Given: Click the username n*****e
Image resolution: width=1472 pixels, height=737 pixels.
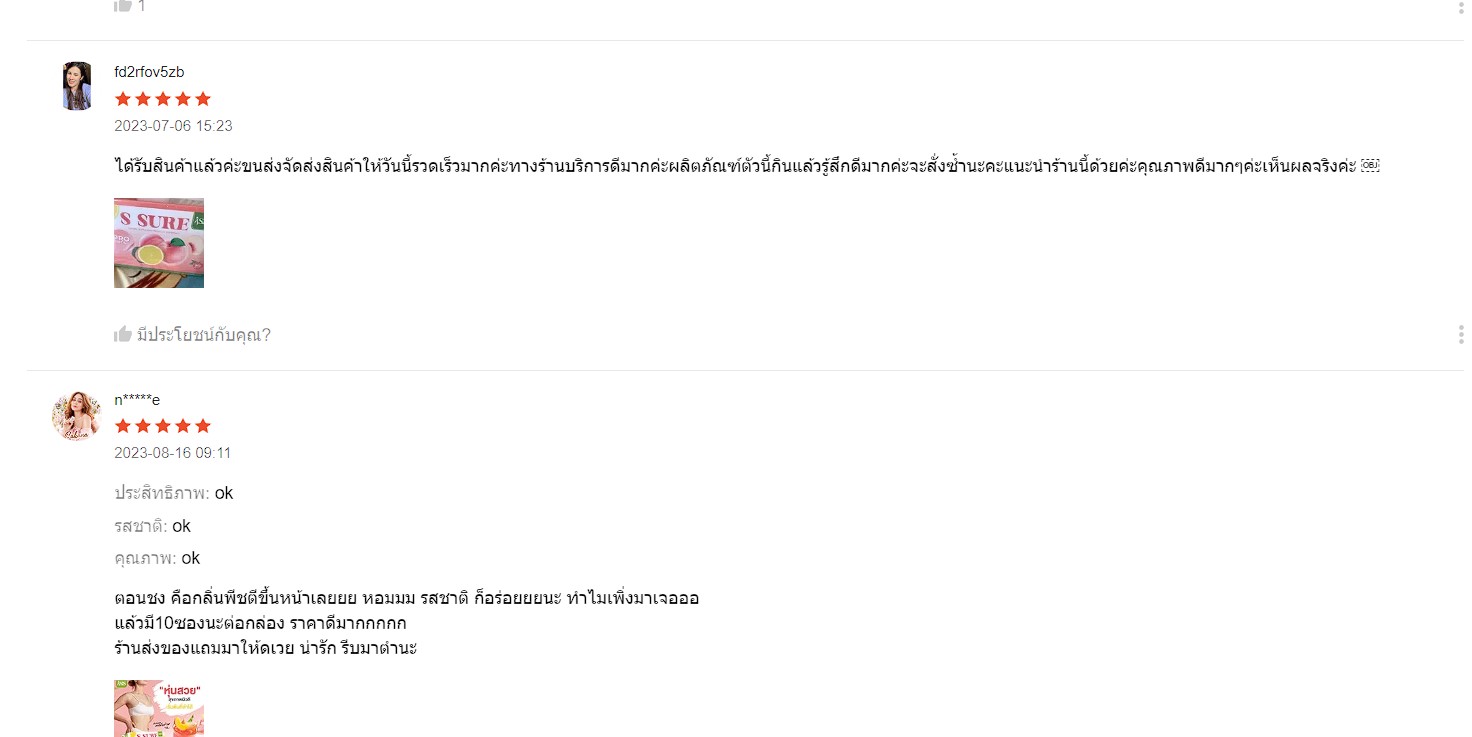Looking at the screenshot, I should 137,400.
